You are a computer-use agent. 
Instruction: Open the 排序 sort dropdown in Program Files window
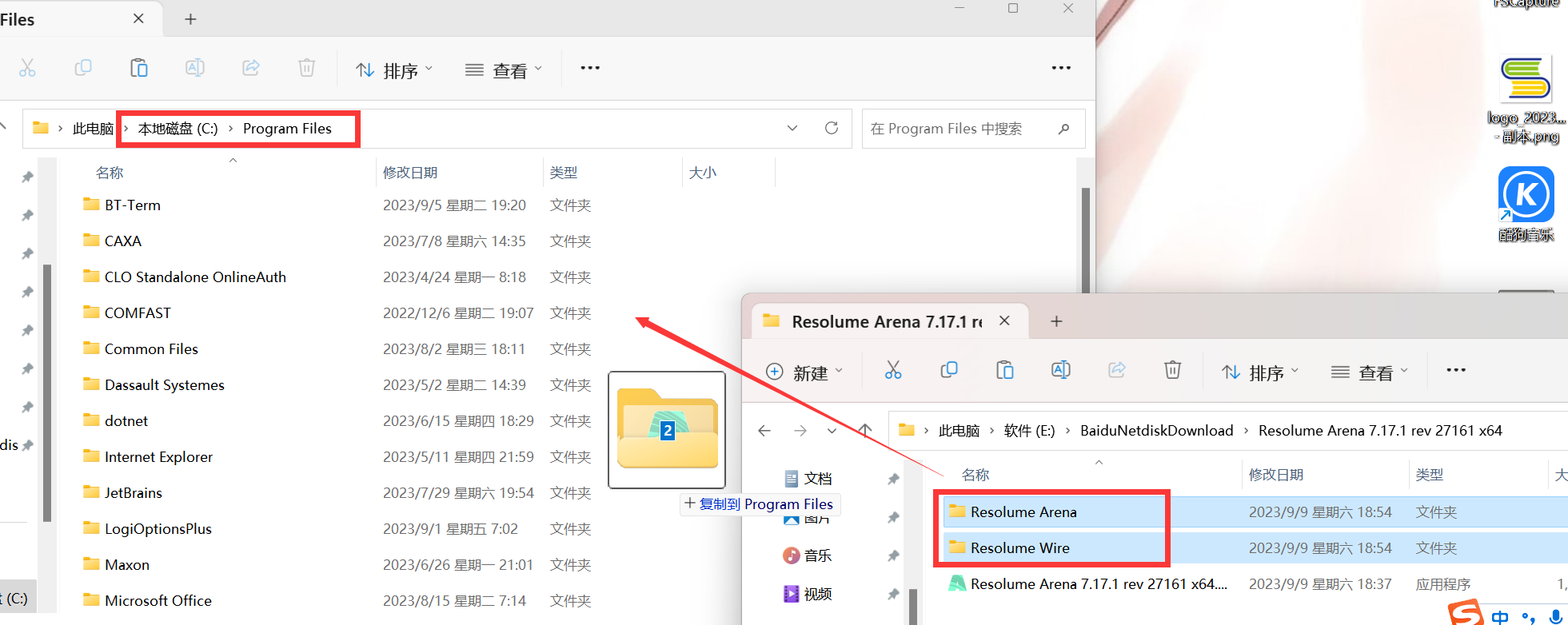point(394,70)
